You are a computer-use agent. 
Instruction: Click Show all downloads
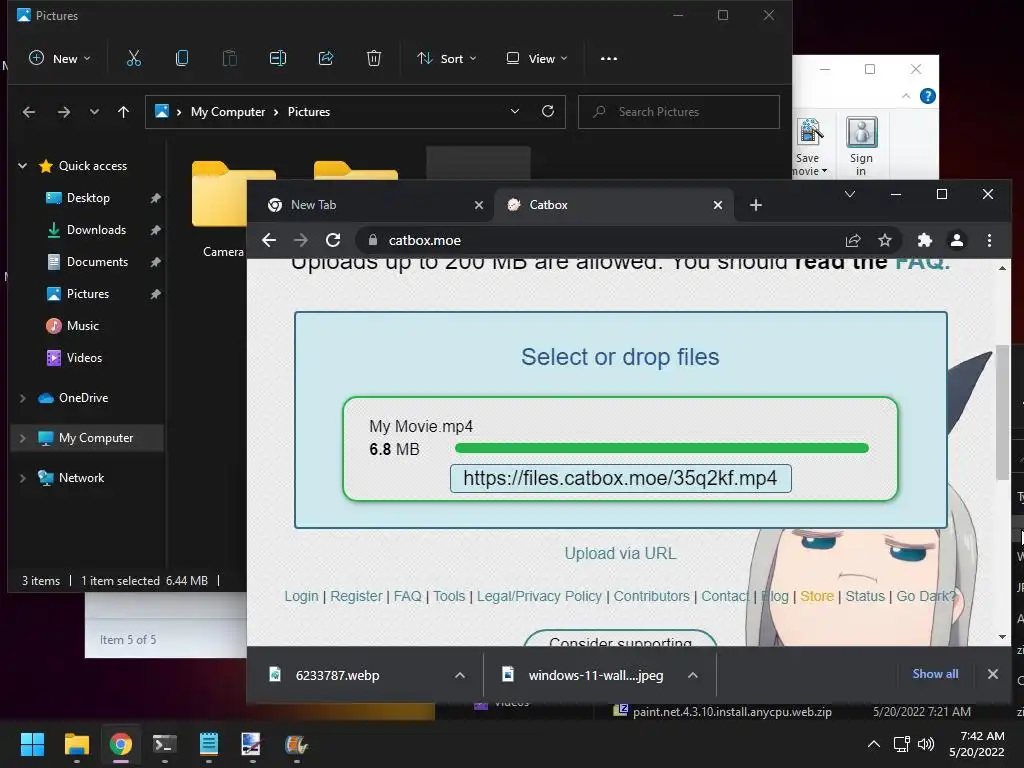coord(935,674)
